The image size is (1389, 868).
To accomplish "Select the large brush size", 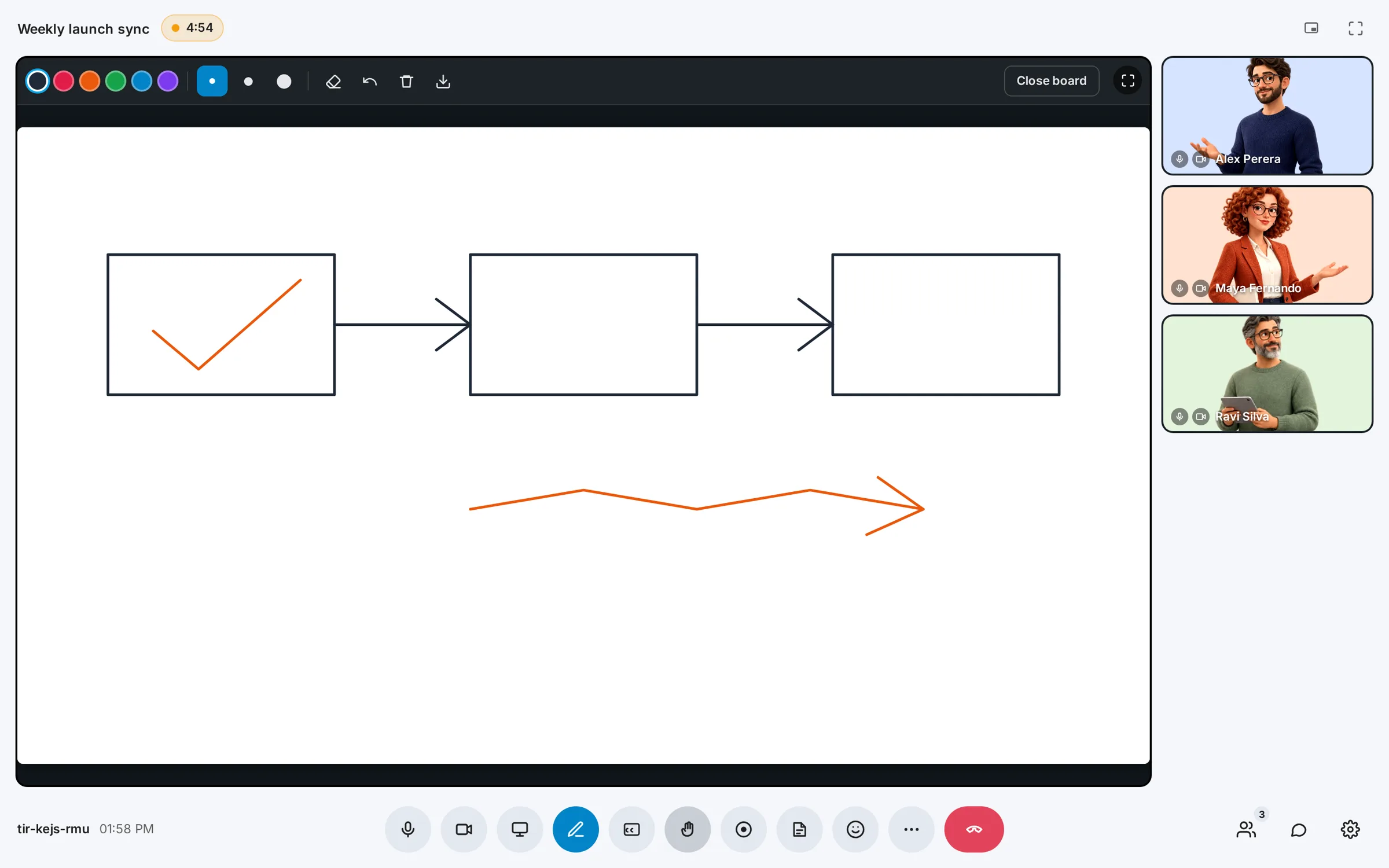I will 284,82.
